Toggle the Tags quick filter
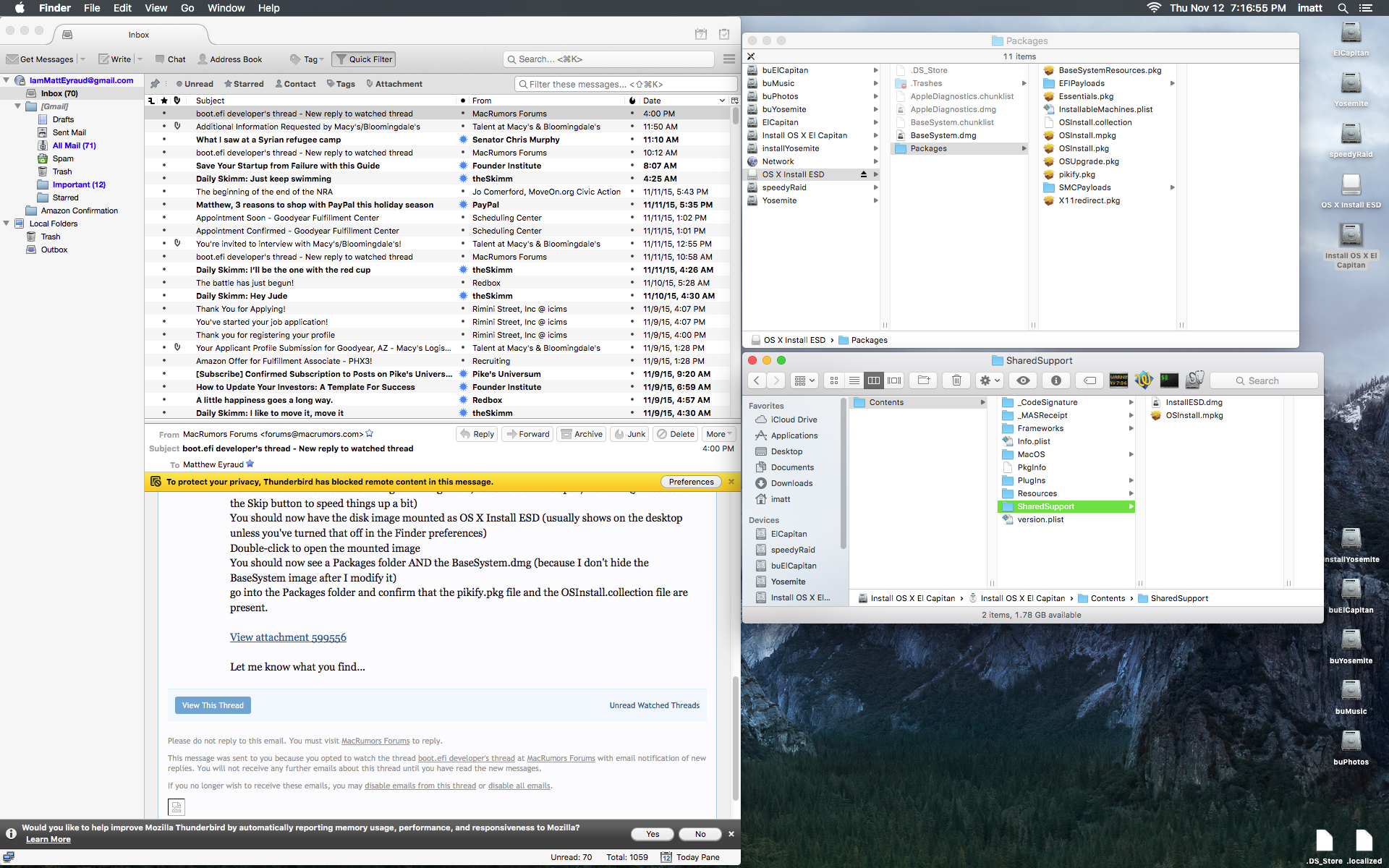 [341, 84]
